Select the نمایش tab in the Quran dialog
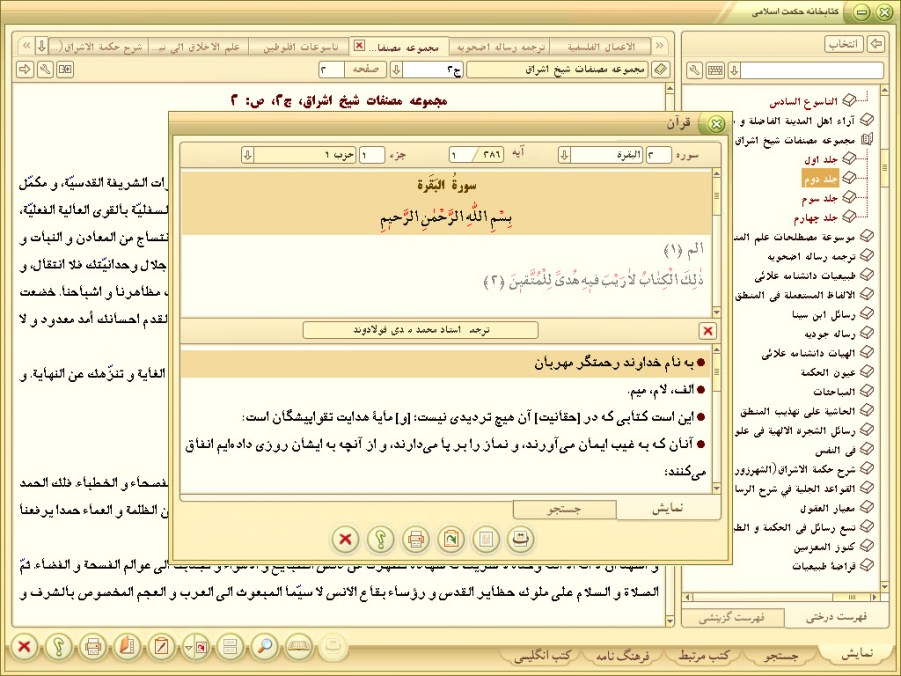The image size is (901, 676). 668,508
